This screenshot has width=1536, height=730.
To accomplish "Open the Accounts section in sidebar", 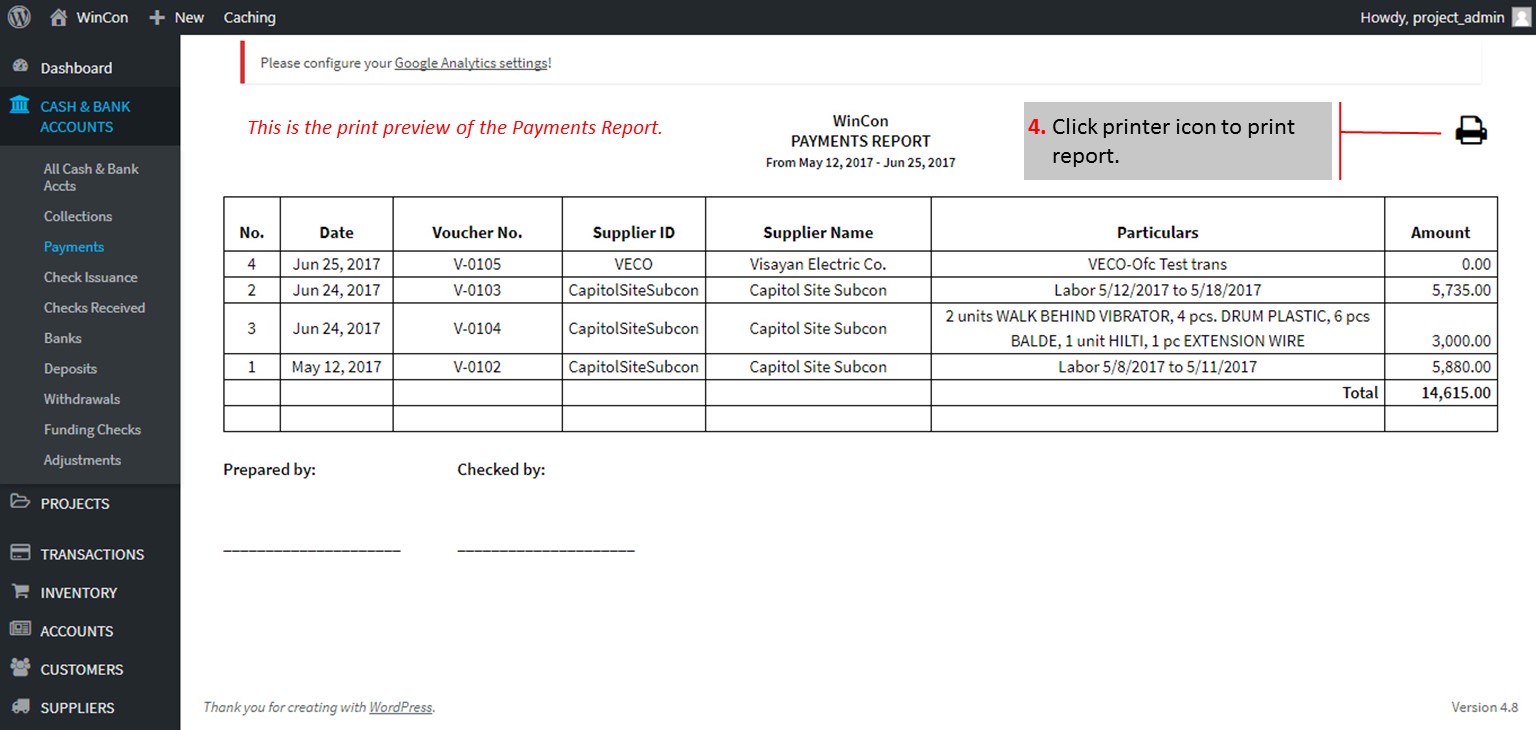I will pyautogui.click(x=77, y=631).
